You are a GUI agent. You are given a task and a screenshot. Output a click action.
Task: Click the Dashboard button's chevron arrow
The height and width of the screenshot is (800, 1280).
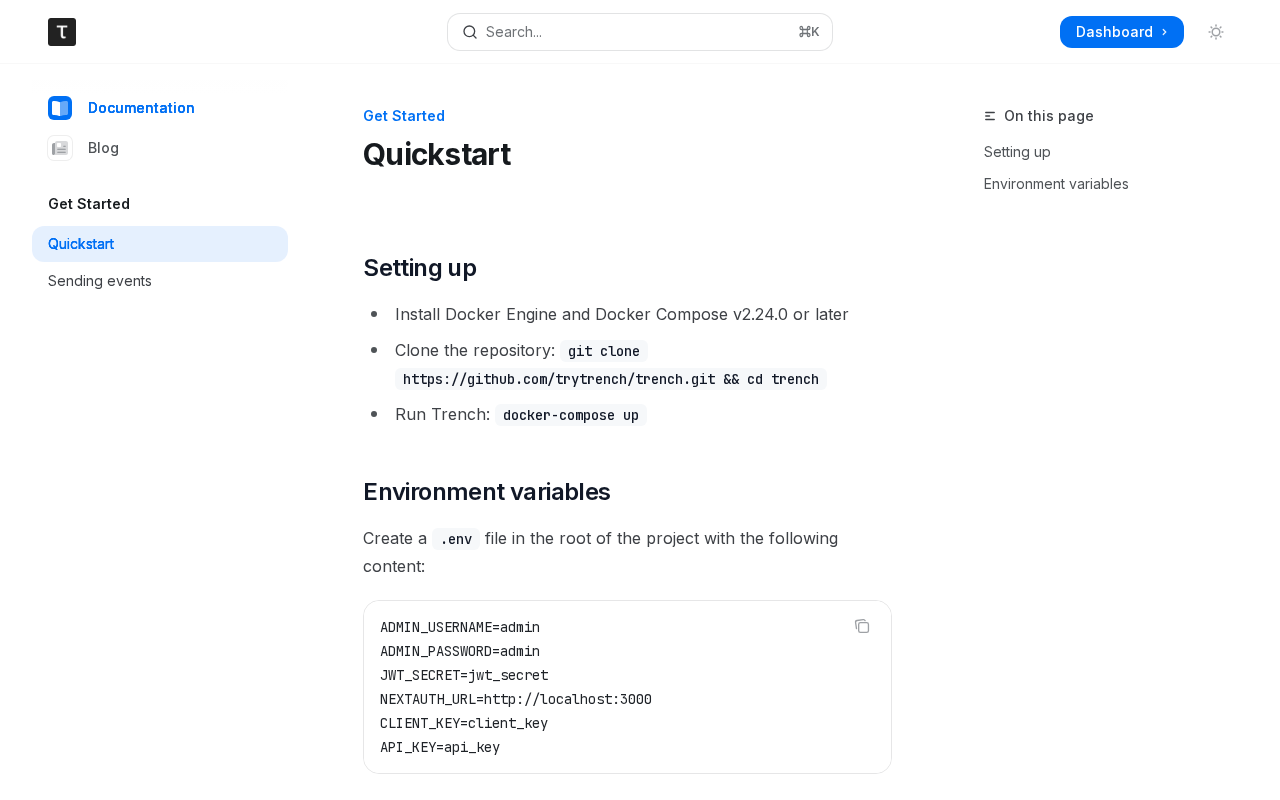[1164, 32]
